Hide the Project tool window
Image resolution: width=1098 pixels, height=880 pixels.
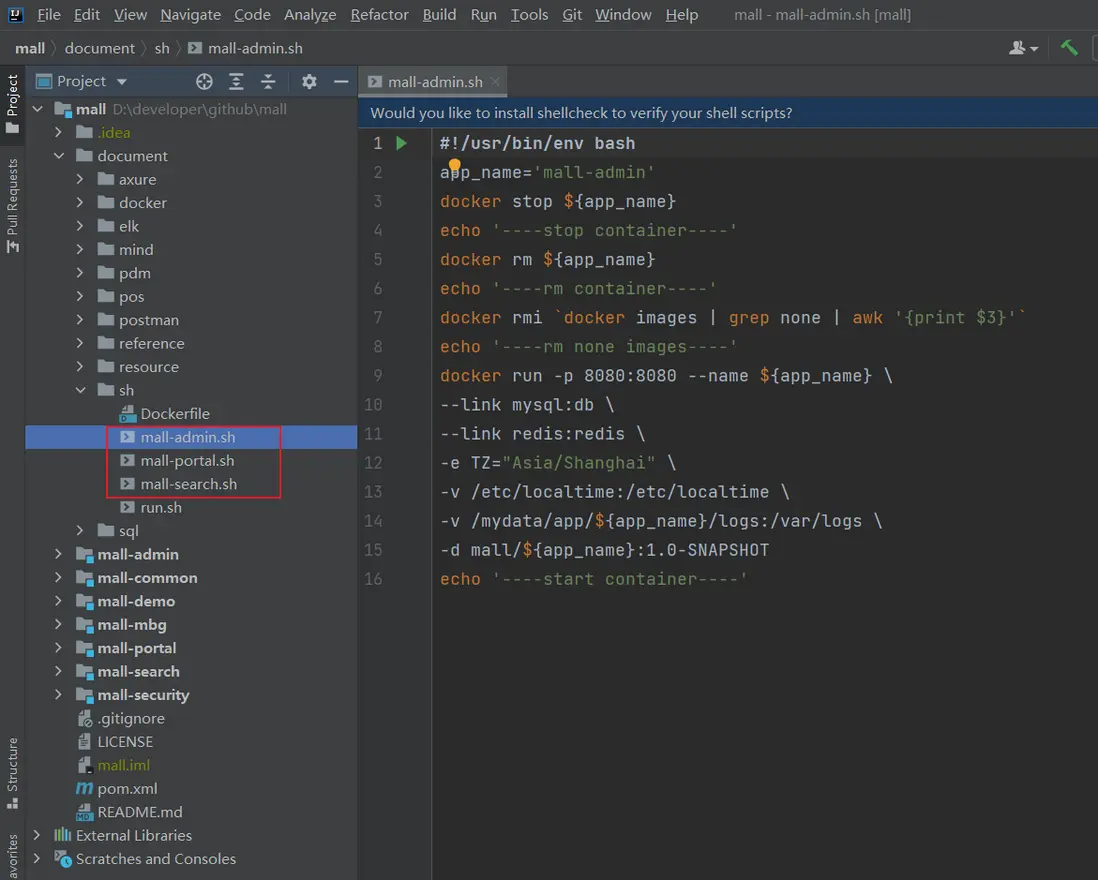(341, 81)
